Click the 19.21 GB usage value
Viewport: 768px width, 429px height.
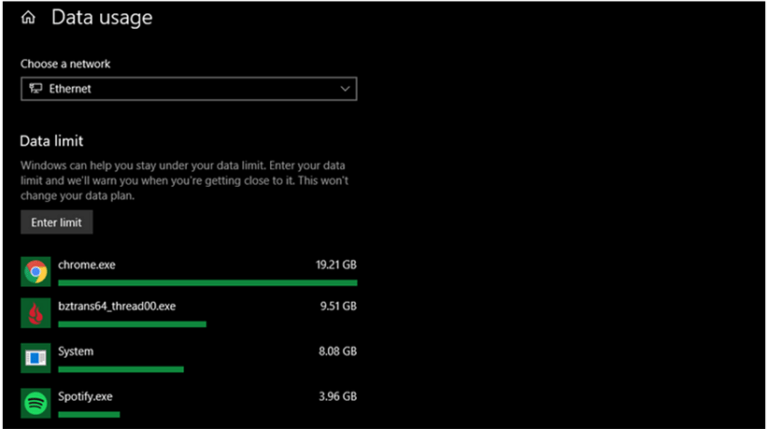click(336, 265)
